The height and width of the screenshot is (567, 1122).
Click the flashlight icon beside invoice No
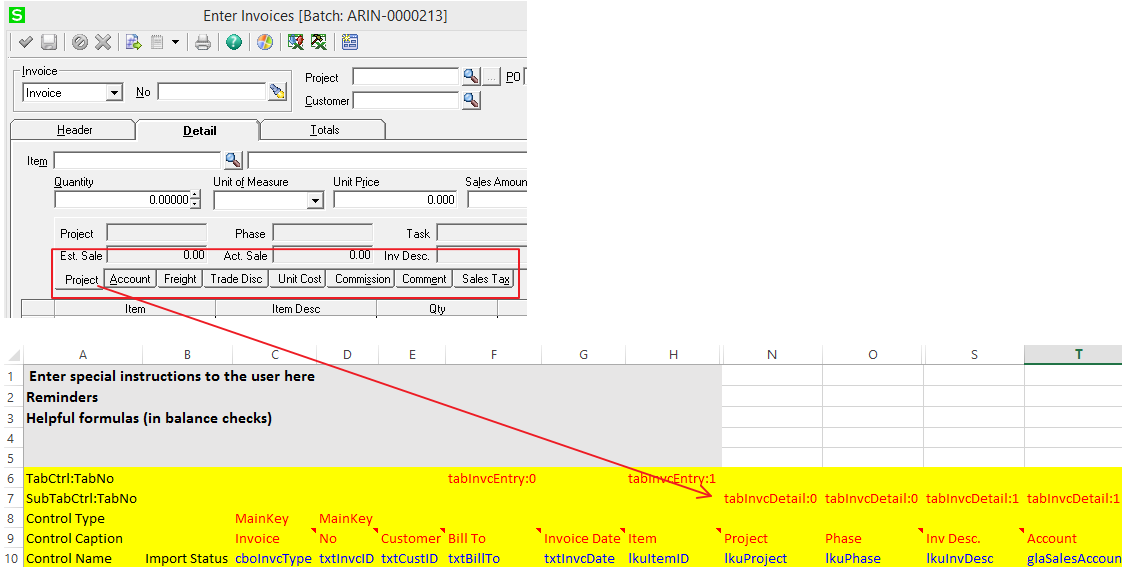(x=277, y=92)
